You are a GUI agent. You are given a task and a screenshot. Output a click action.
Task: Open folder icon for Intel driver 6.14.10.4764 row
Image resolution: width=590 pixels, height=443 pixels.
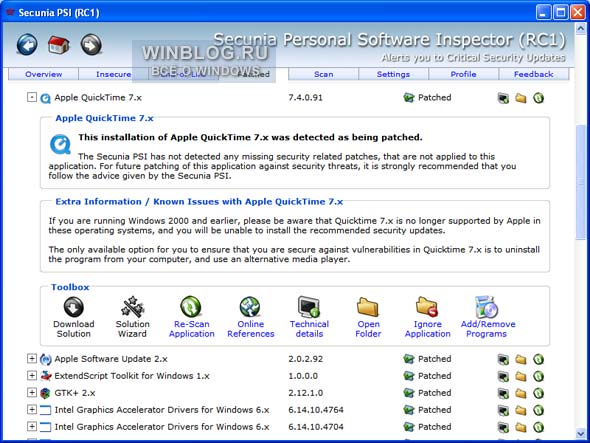pyautogui.click(x=521, y=410)
